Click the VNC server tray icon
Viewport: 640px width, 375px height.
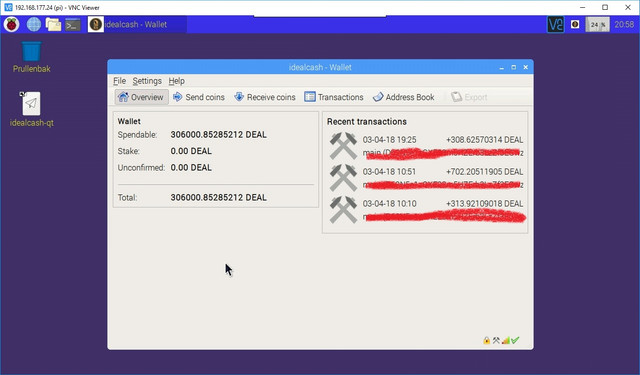click(x=556, y=24)
